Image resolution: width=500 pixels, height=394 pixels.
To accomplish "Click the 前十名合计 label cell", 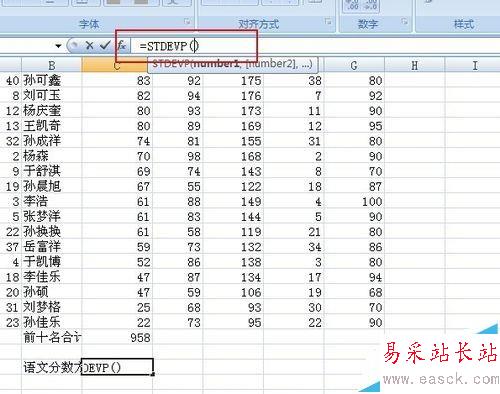I will pos(52,337).
